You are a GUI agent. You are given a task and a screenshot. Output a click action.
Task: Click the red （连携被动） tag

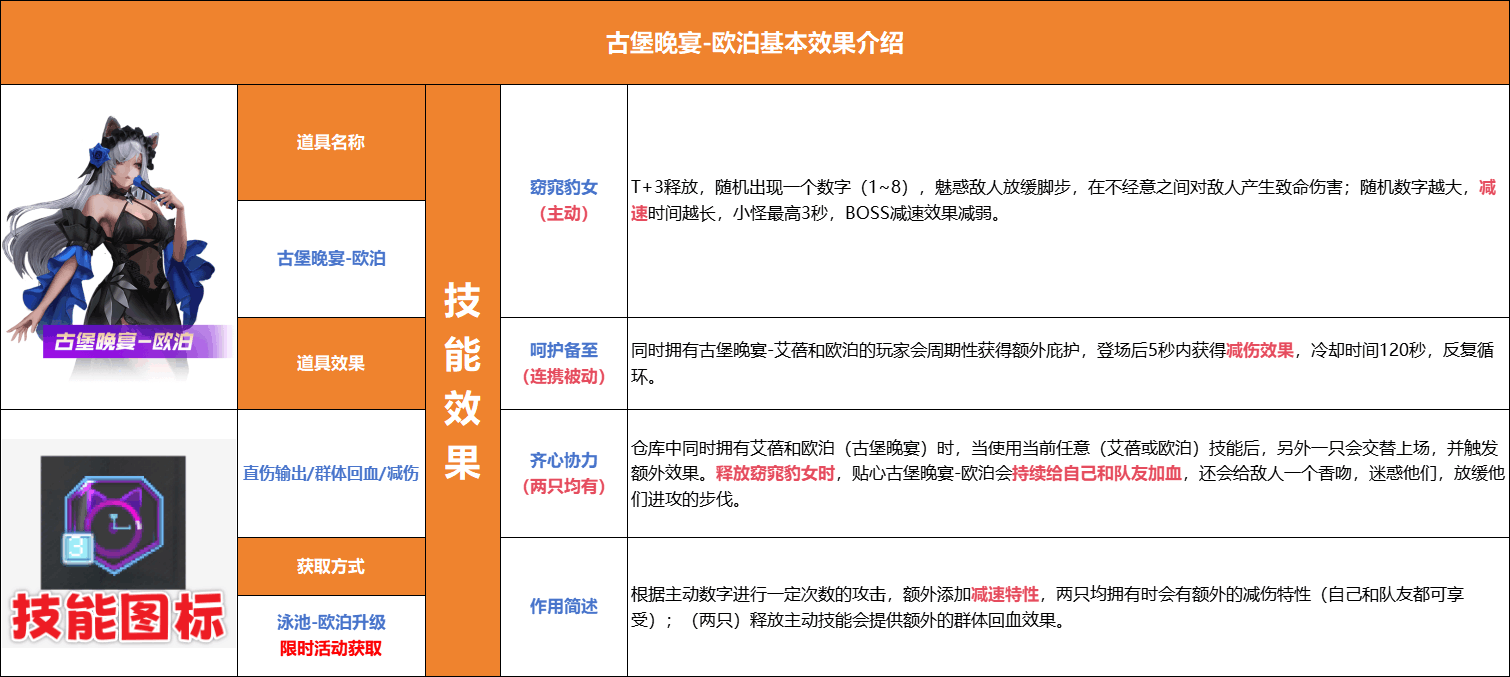(x=564, y=376)
